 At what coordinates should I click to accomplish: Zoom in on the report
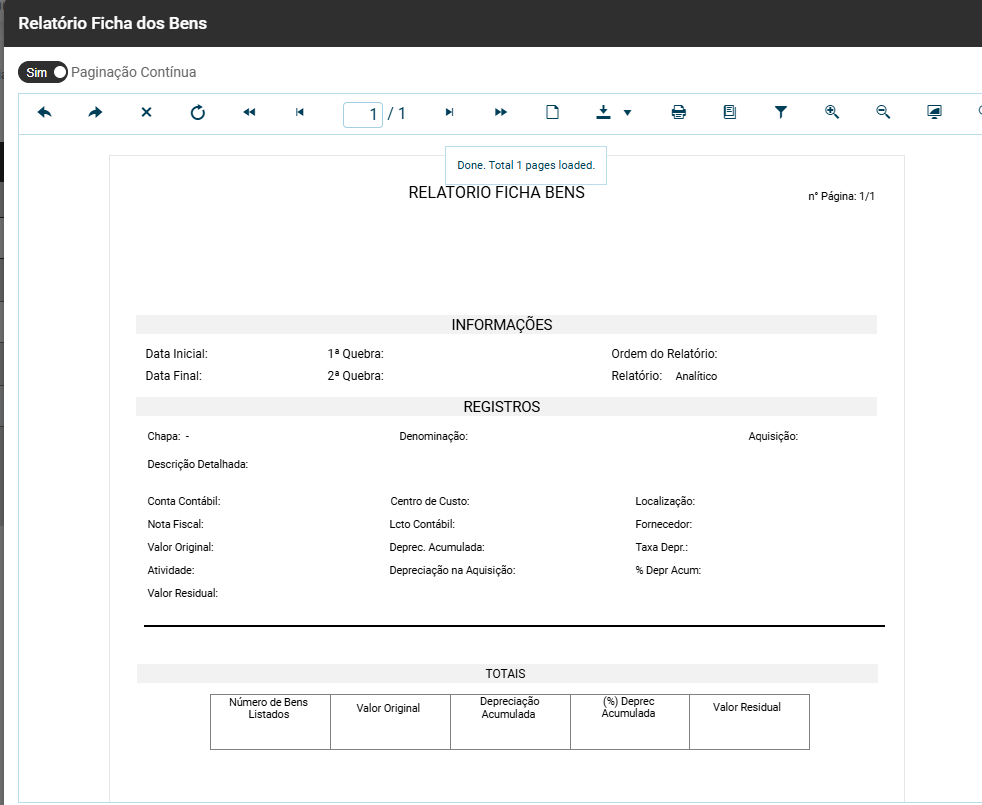832,113
